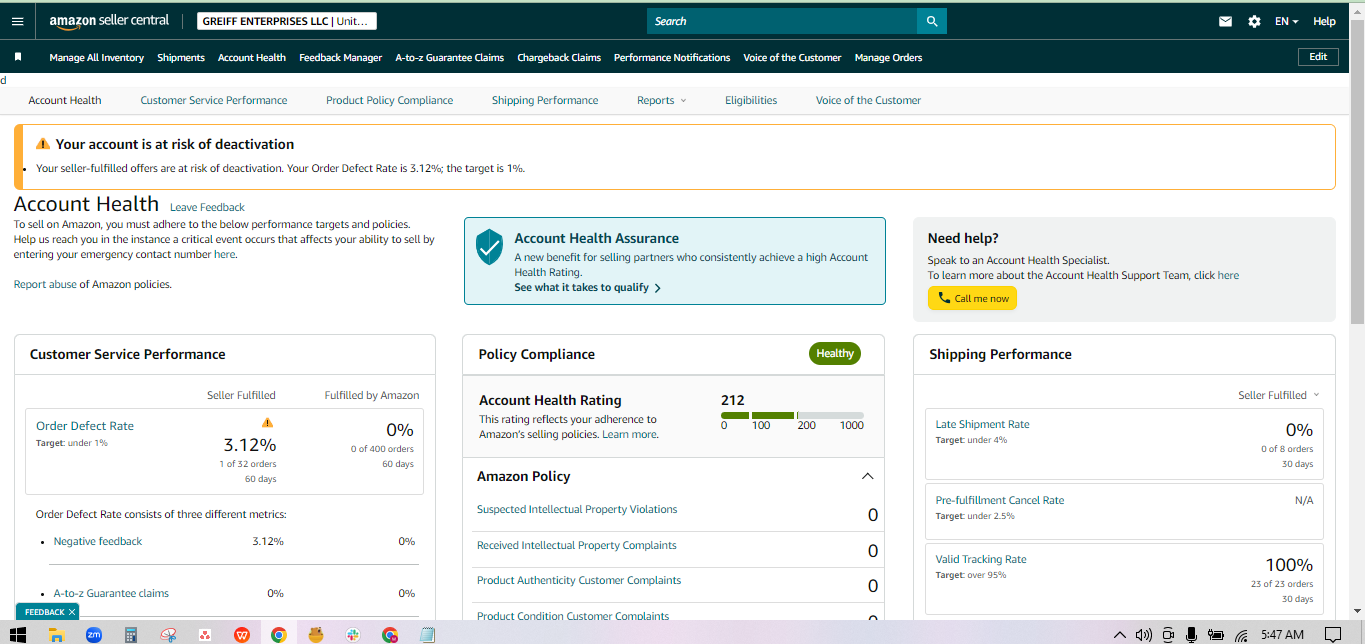Click the Report abuse link
1365x644 pixels.
pos(45,284)
